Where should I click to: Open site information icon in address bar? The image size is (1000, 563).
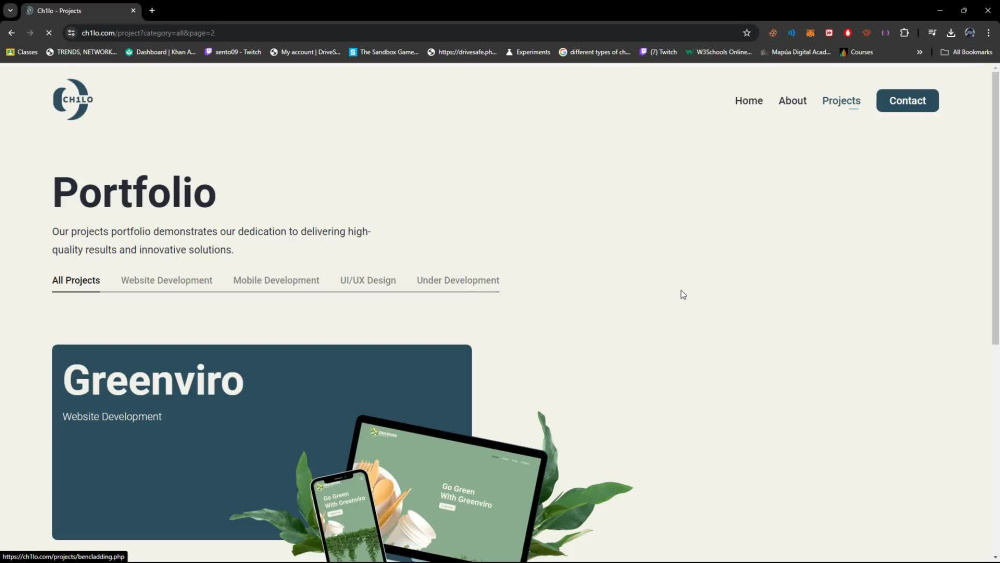(71, 33)
